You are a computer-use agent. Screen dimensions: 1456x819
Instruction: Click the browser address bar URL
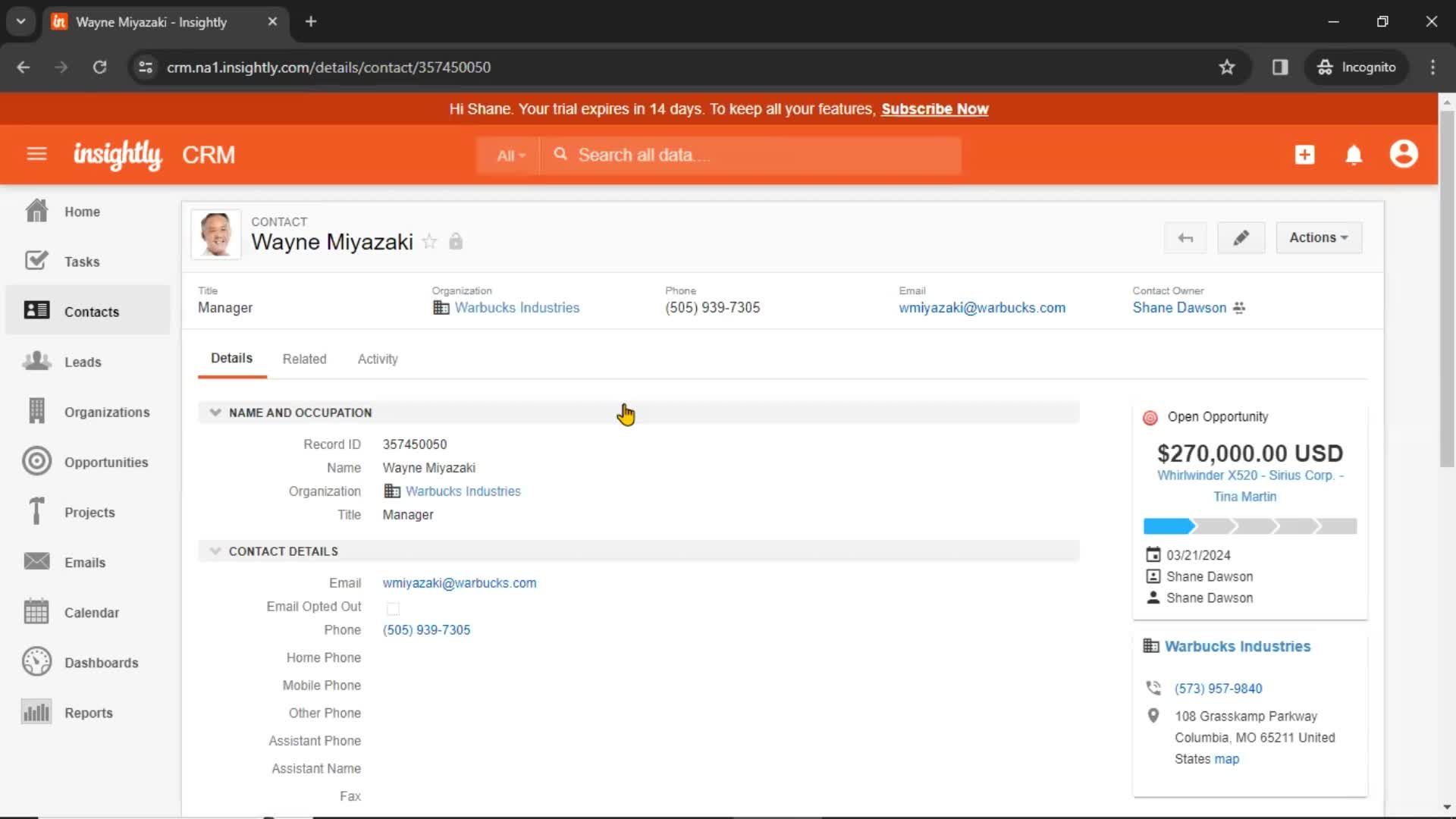coord(328,67)
